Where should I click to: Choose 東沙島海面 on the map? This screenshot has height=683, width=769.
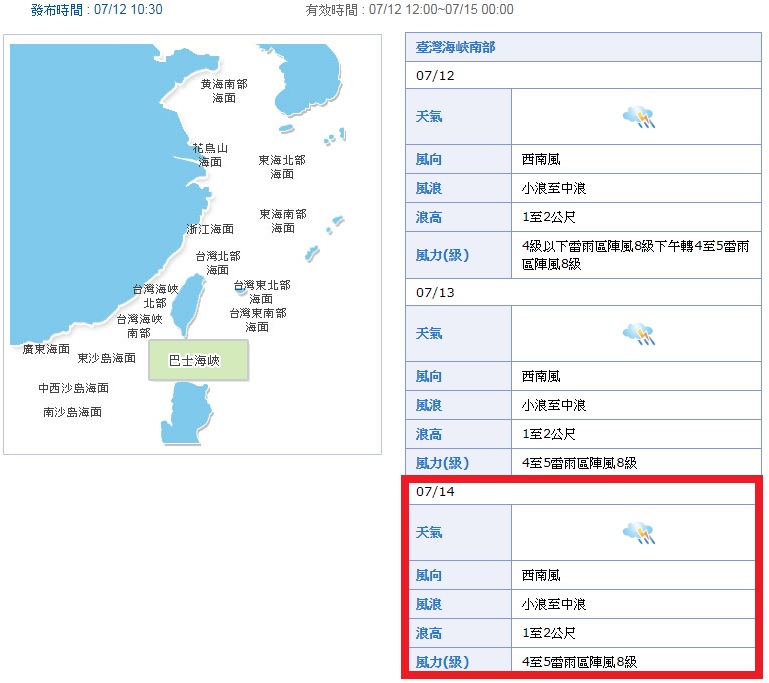pos(106,358)
